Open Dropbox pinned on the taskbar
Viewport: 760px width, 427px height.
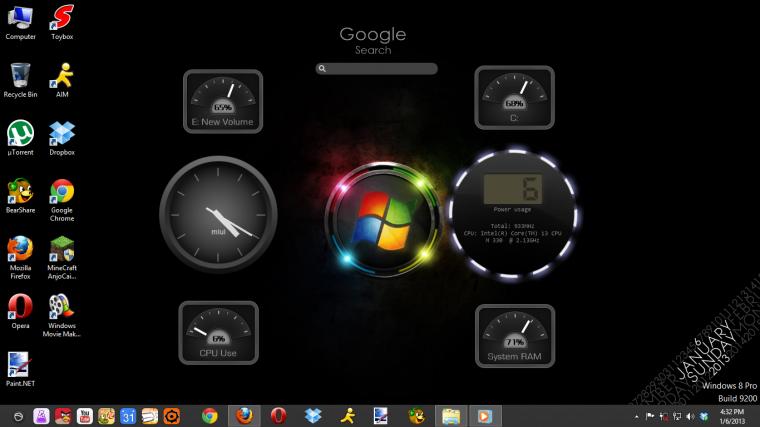313,416
